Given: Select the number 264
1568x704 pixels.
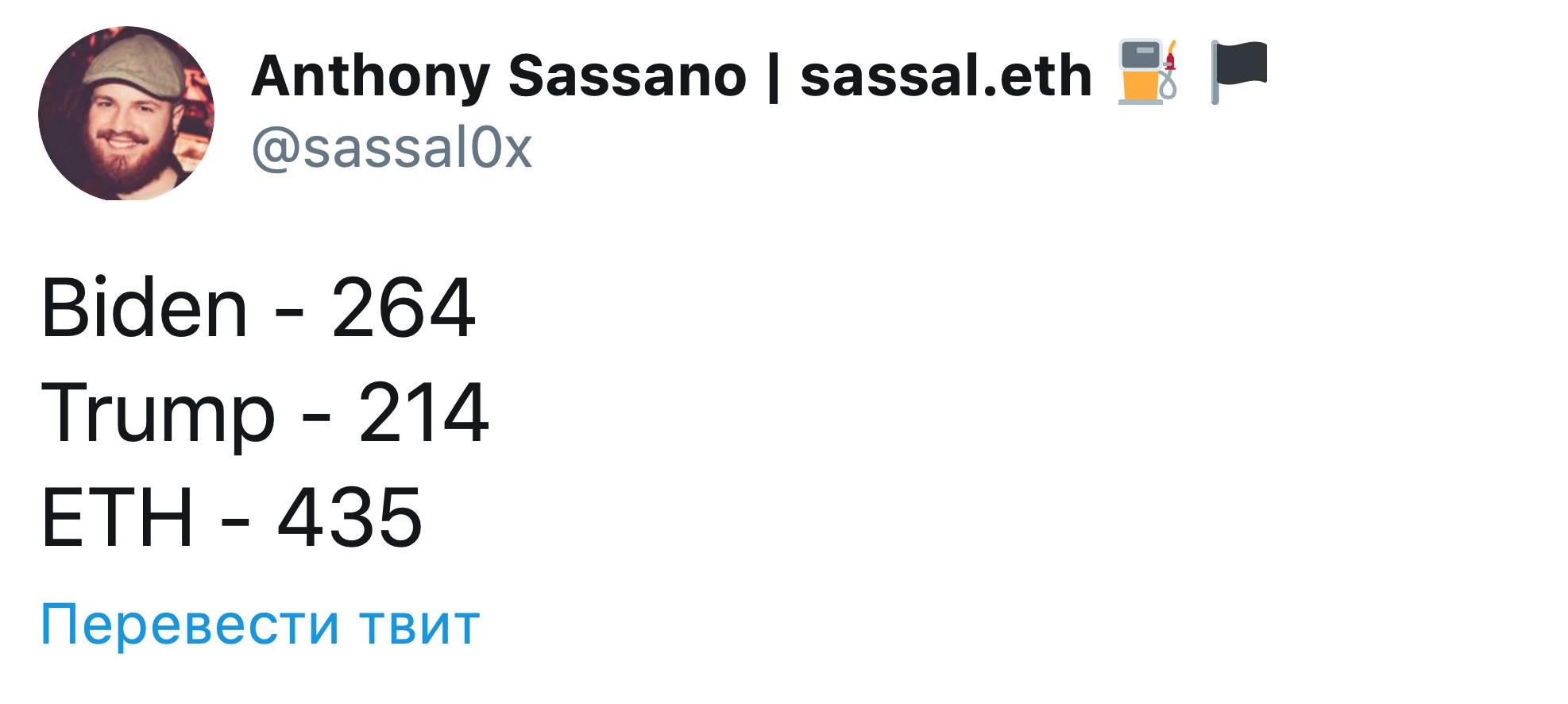Looking at the screenshot, I should click(x=403, y=308).
